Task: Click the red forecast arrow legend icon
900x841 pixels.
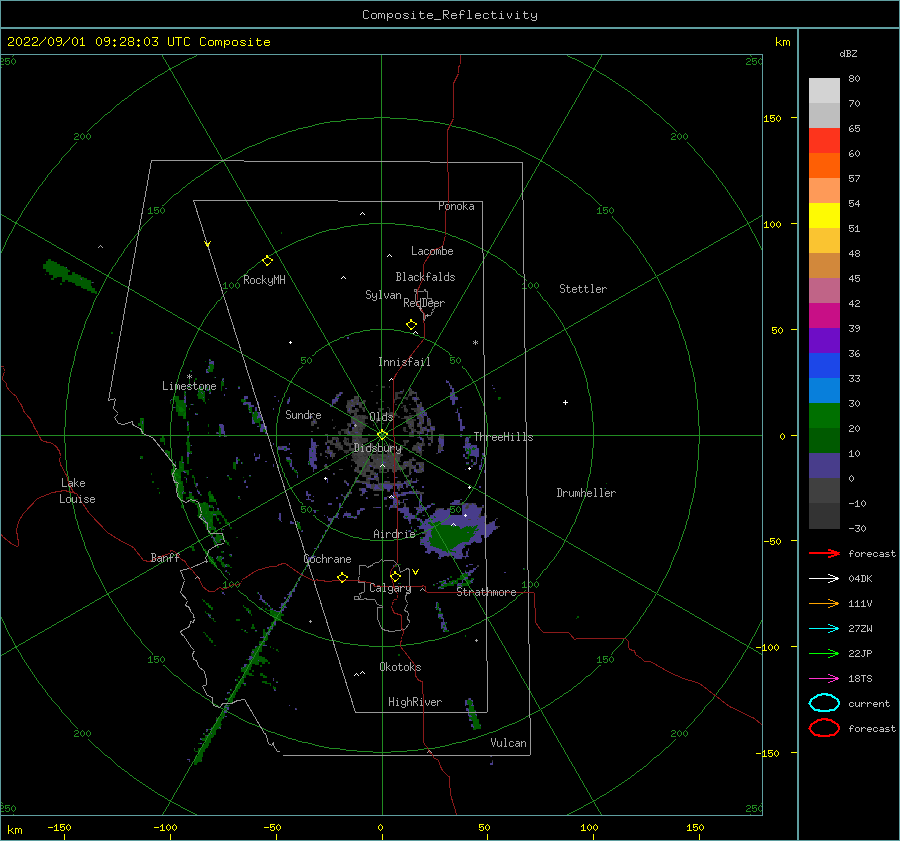Action: 824,553
